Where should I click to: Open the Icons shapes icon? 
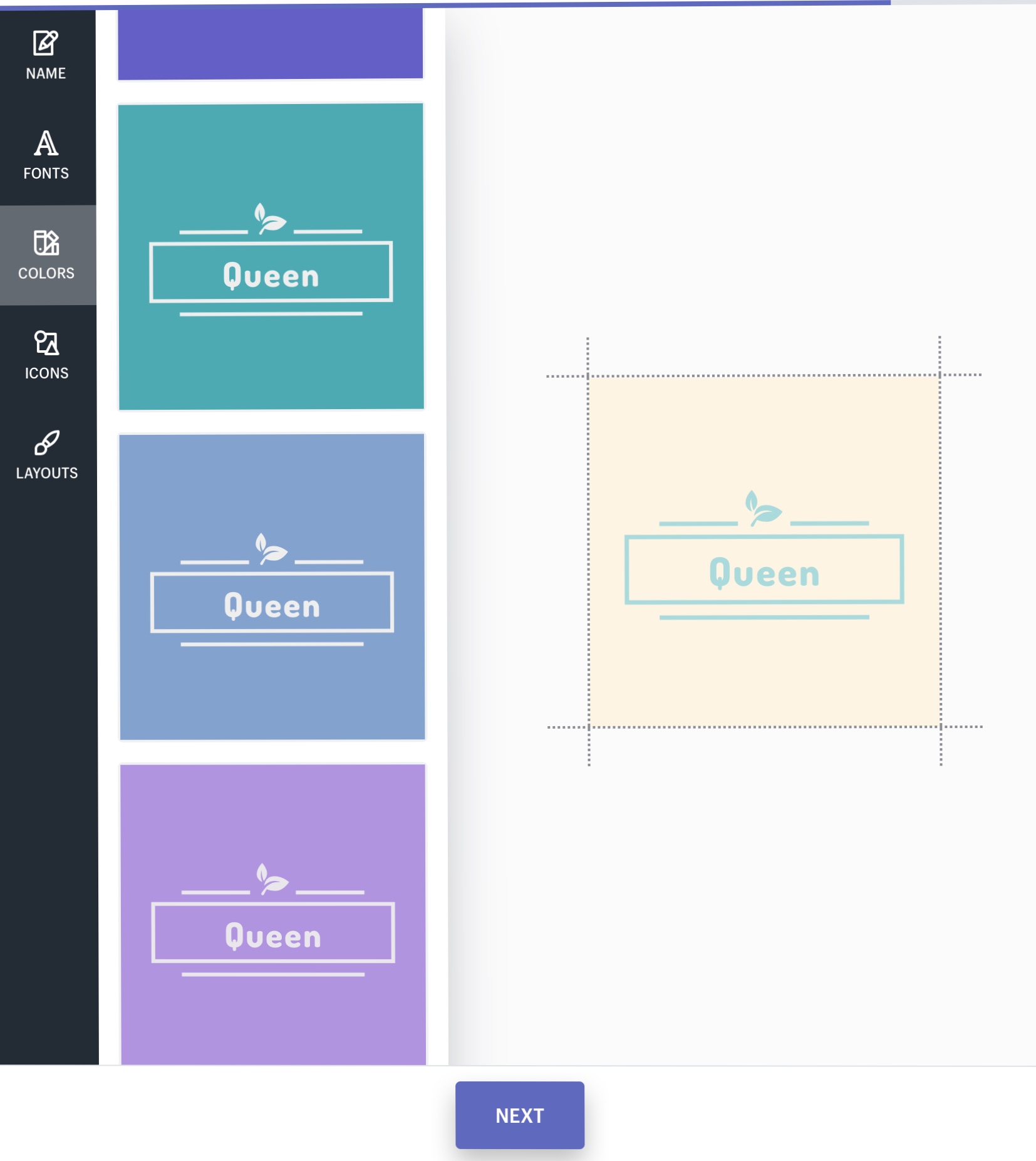tap(46, 343)
